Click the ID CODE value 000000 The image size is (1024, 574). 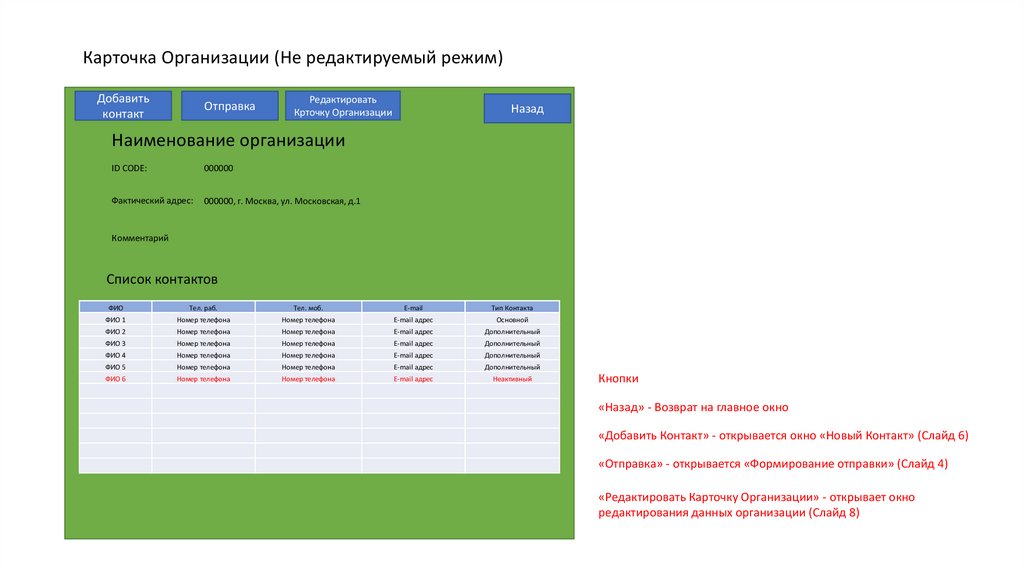point(218,168)
